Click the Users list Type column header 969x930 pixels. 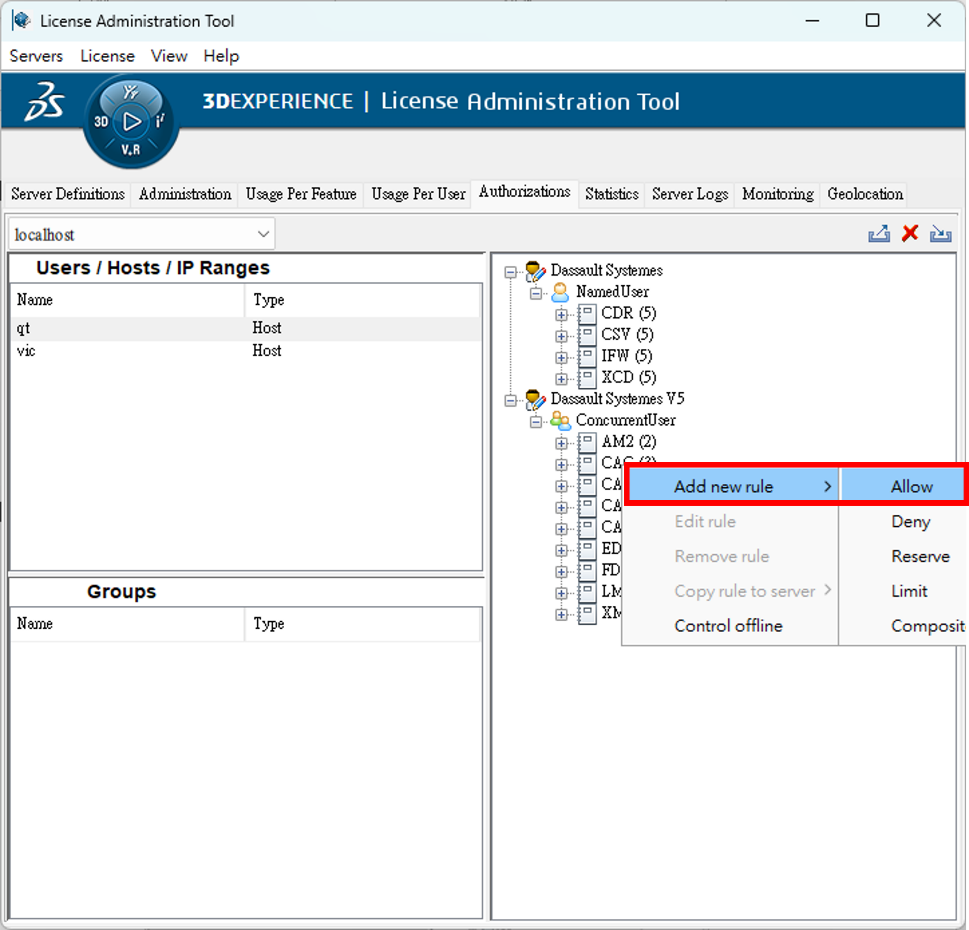(363, 300)
